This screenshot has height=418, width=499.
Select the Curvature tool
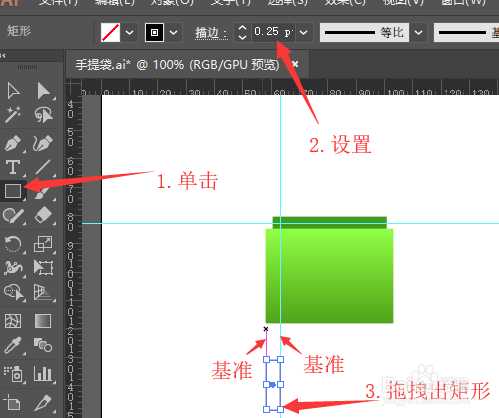tap(43, 143)
